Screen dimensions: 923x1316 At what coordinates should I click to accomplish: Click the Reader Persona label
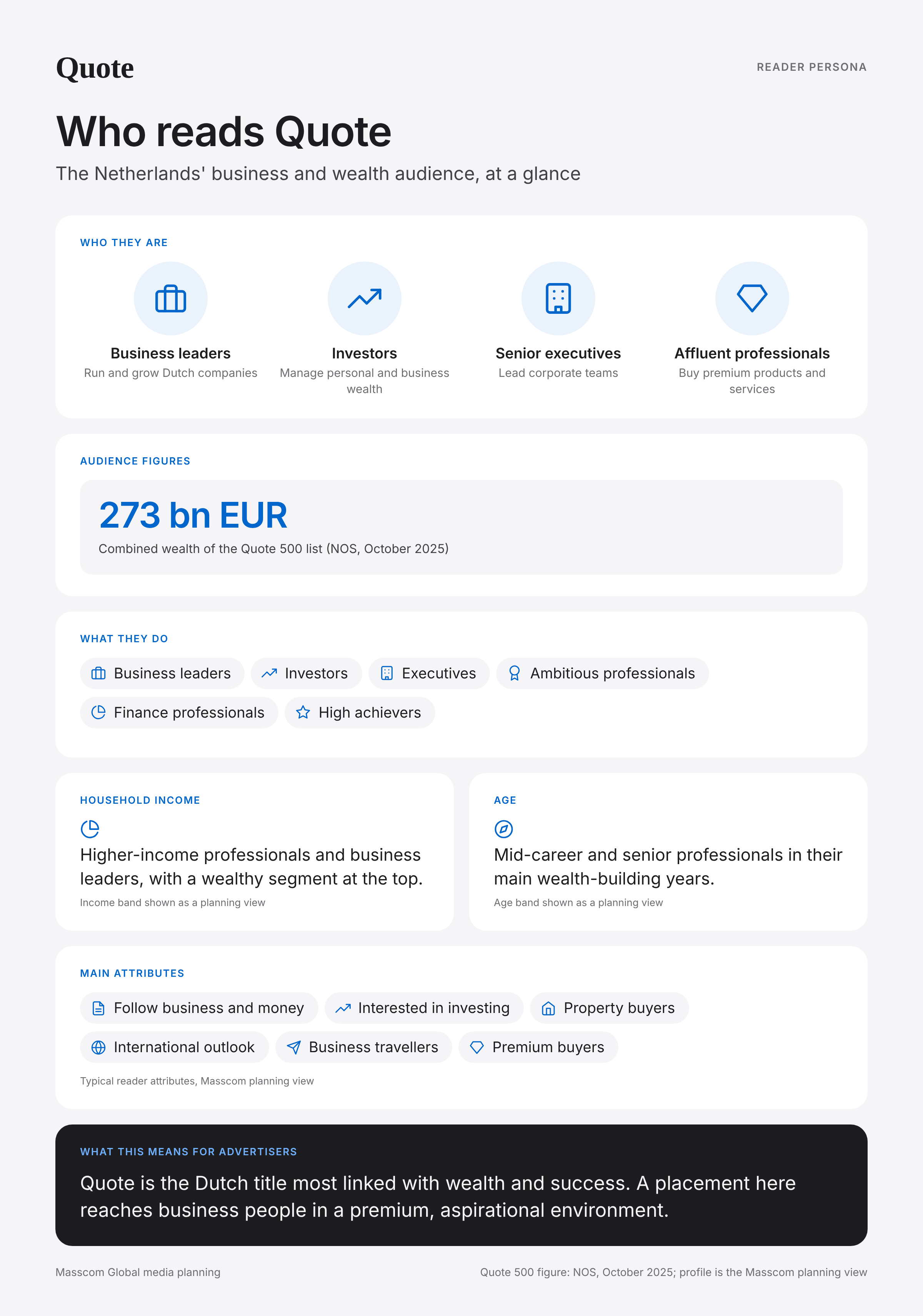coord(811,67)
